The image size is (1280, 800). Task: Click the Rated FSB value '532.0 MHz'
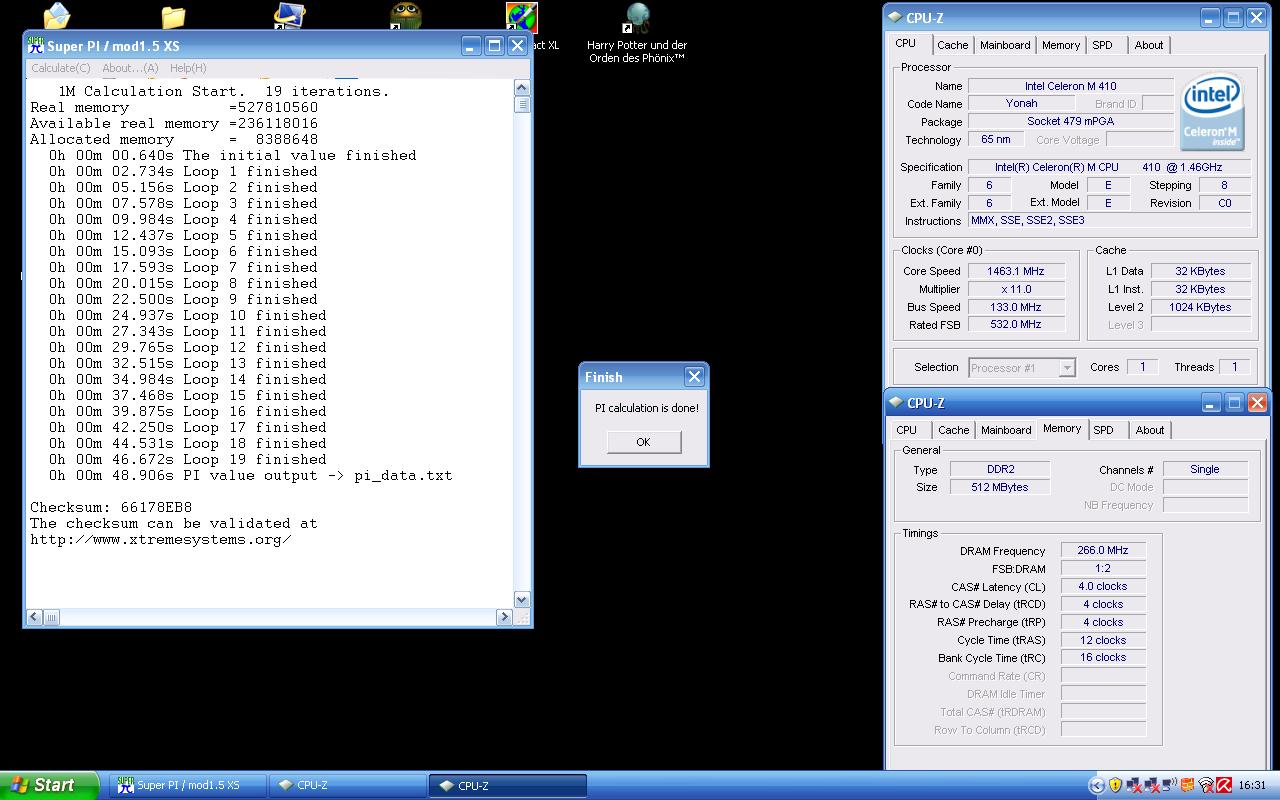1015,325
